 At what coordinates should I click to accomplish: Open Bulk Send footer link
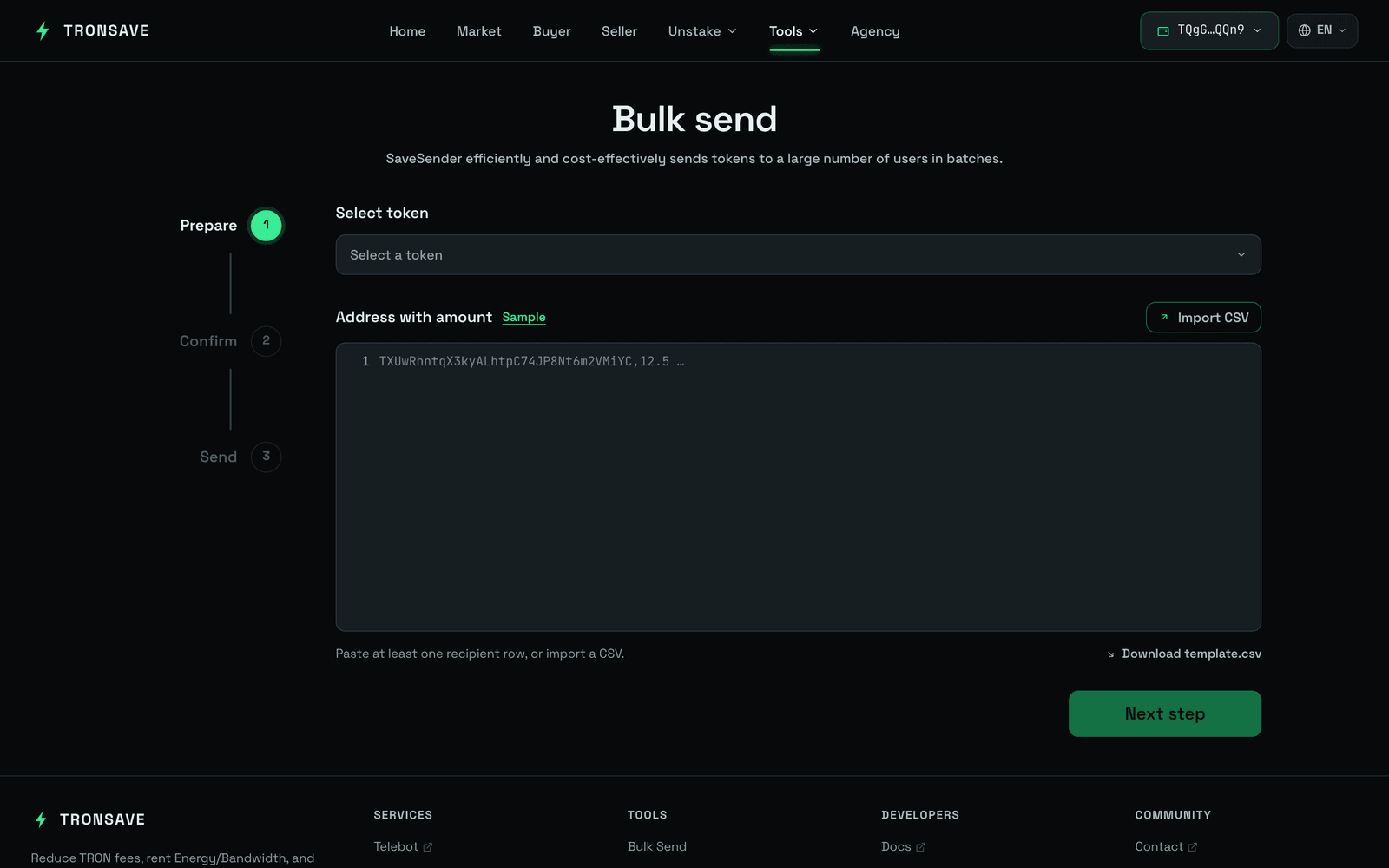pos(657,847)
